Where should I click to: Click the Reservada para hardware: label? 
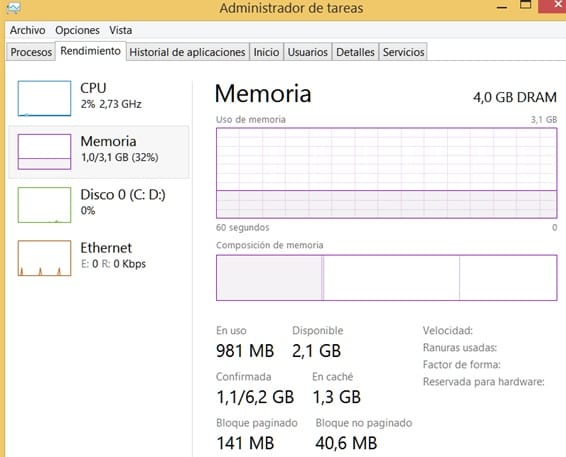tap(484, 382)
